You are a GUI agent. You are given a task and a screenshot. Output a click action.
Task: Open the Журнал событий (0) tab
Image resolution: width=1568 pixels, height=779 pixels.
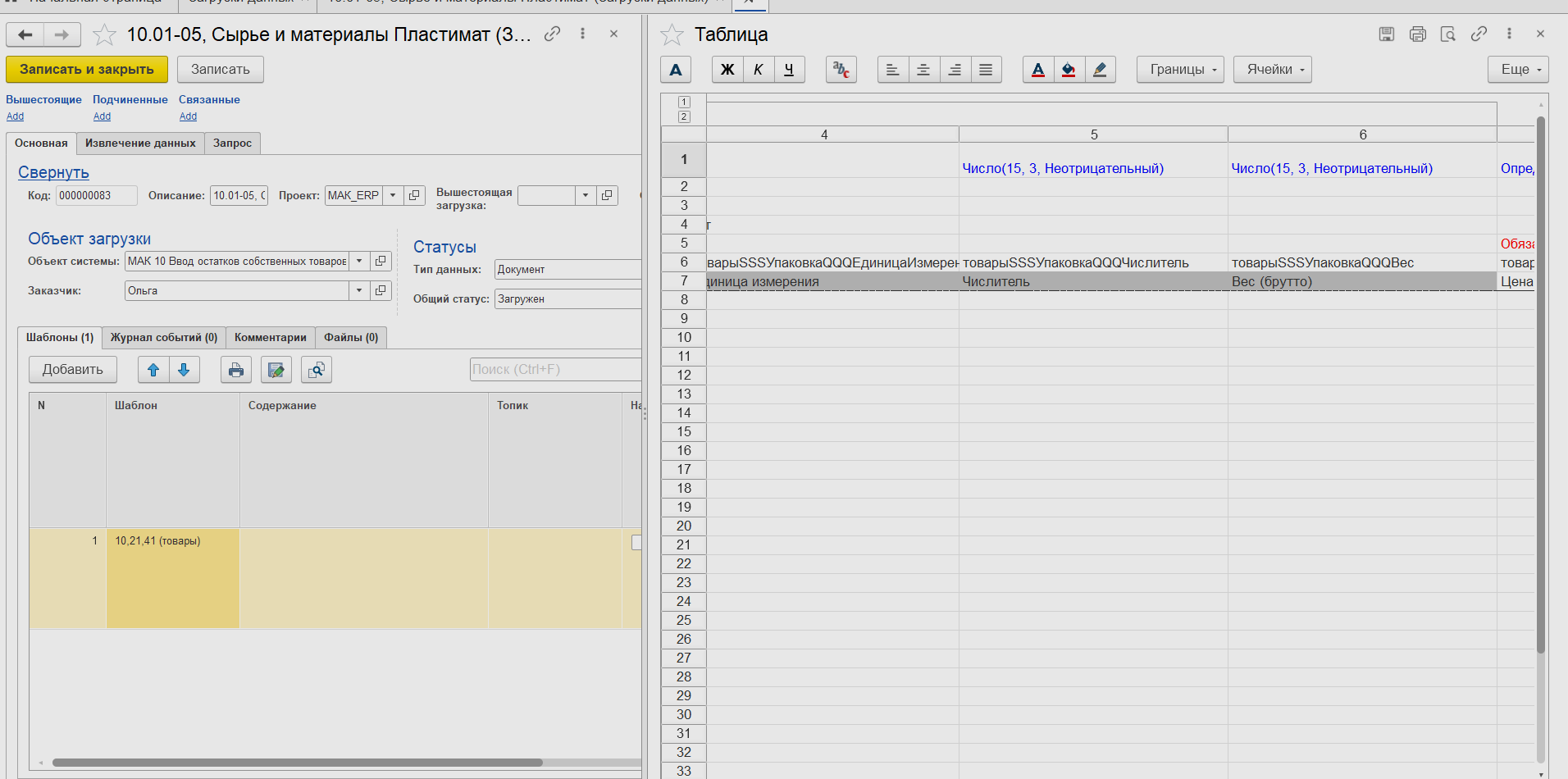164,337
